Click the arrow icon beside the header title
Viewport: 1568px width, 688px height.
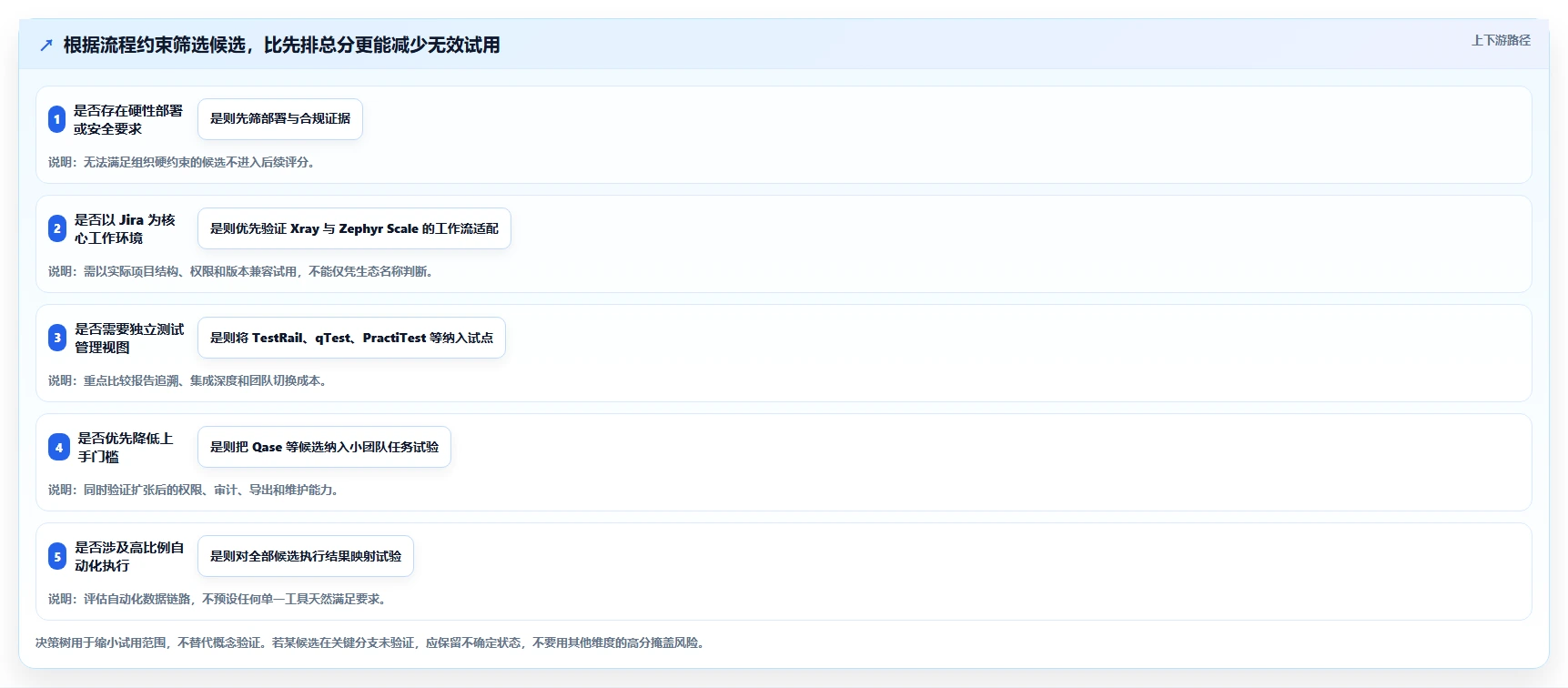click(46, 46)
